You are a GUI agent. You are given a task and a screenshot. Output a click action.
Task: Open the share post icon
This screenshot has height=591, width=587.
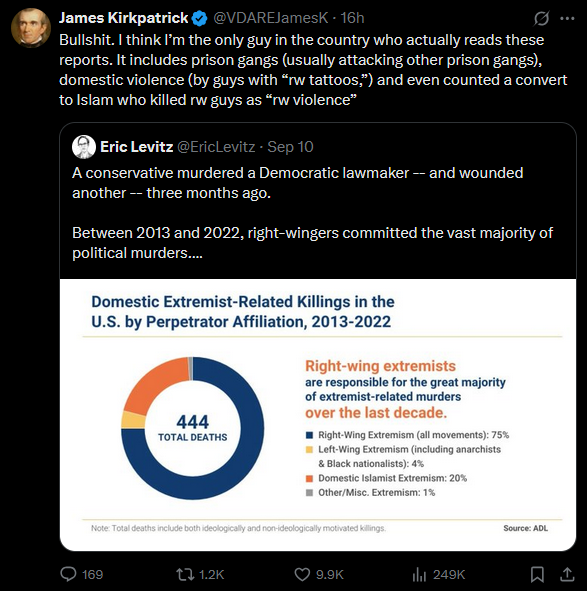click(567, 574)
